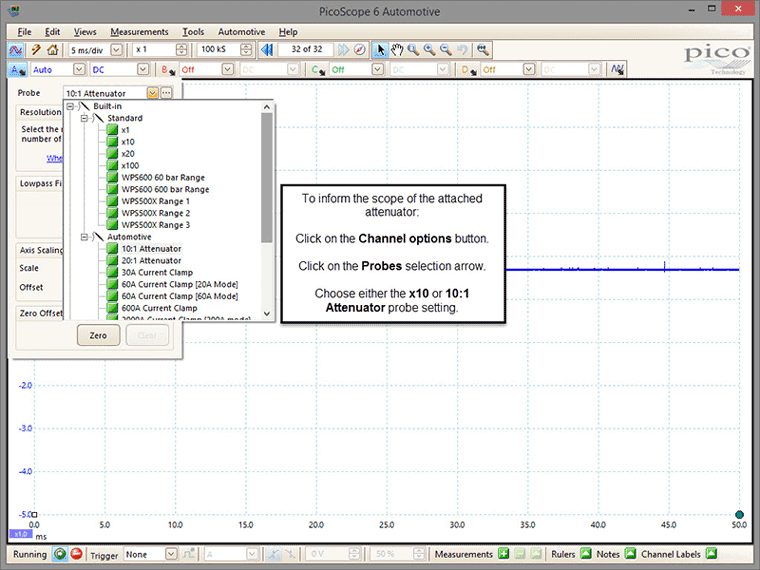Click the Zero button

point(98,335)
